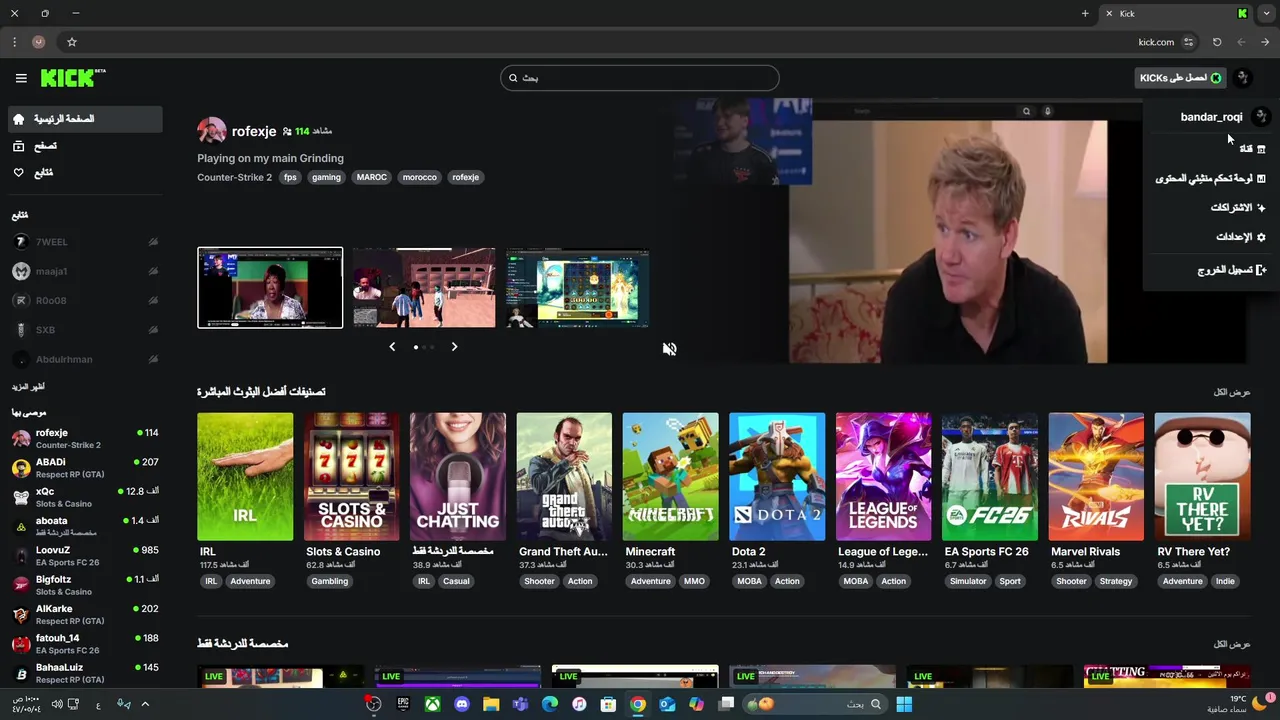Screen dimensions: 1280x720
Task: Click the Get KICKs button
Action: 1180,78
